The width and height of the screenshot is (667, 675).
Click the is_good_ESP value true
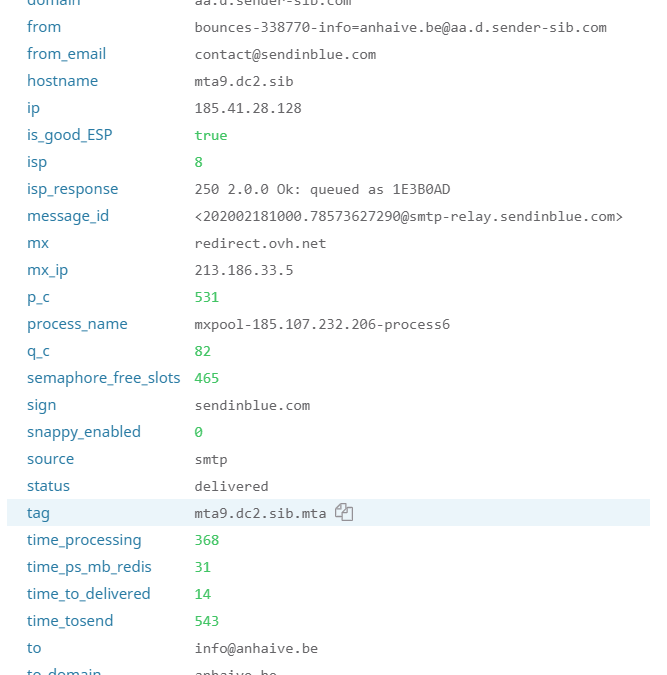(211, 136)
